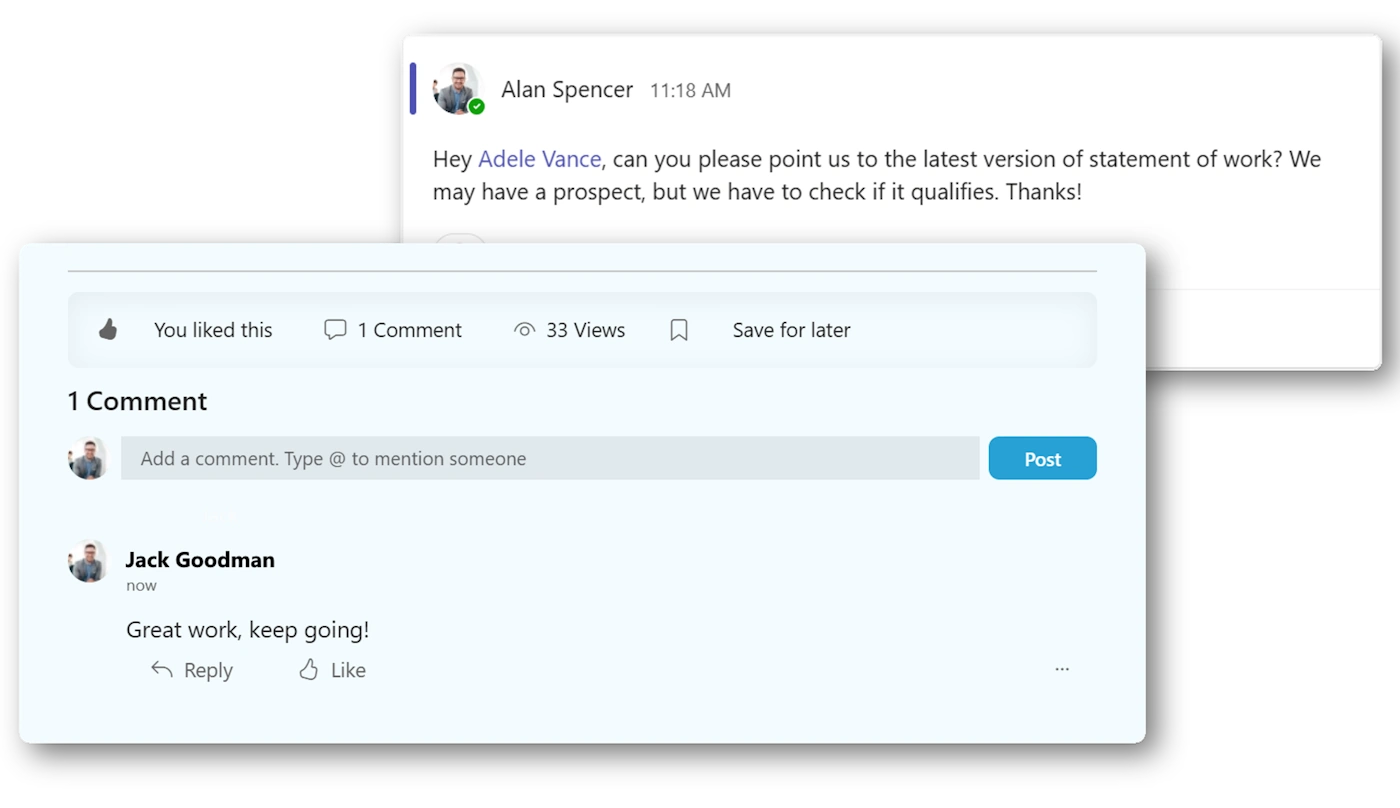Toggle the "You liked this" label
The image size is (1400, 808).
212,330
